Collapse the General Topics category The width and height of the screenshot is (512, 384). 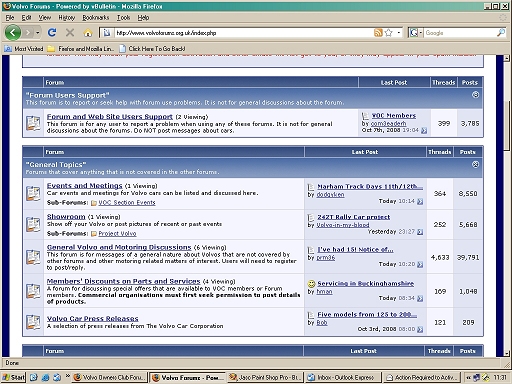475,164
